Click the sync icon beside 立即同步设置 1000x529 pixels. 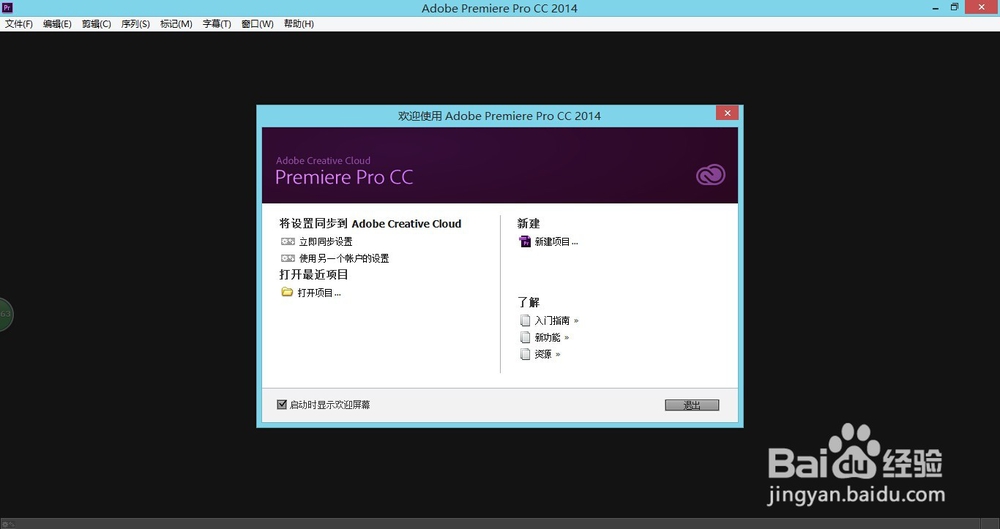(x=288, y=242)
